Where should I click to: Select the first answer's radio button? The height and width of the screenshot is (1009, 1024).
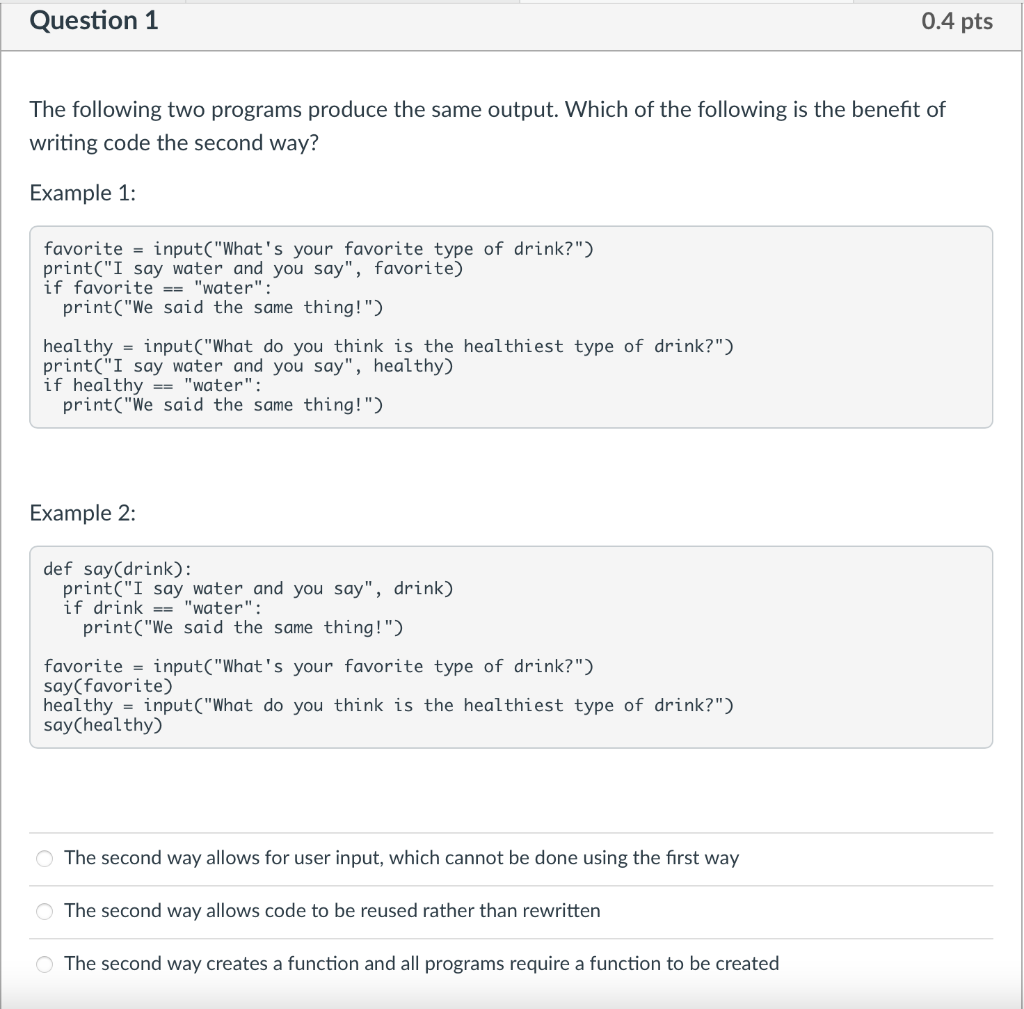(44, 858)
